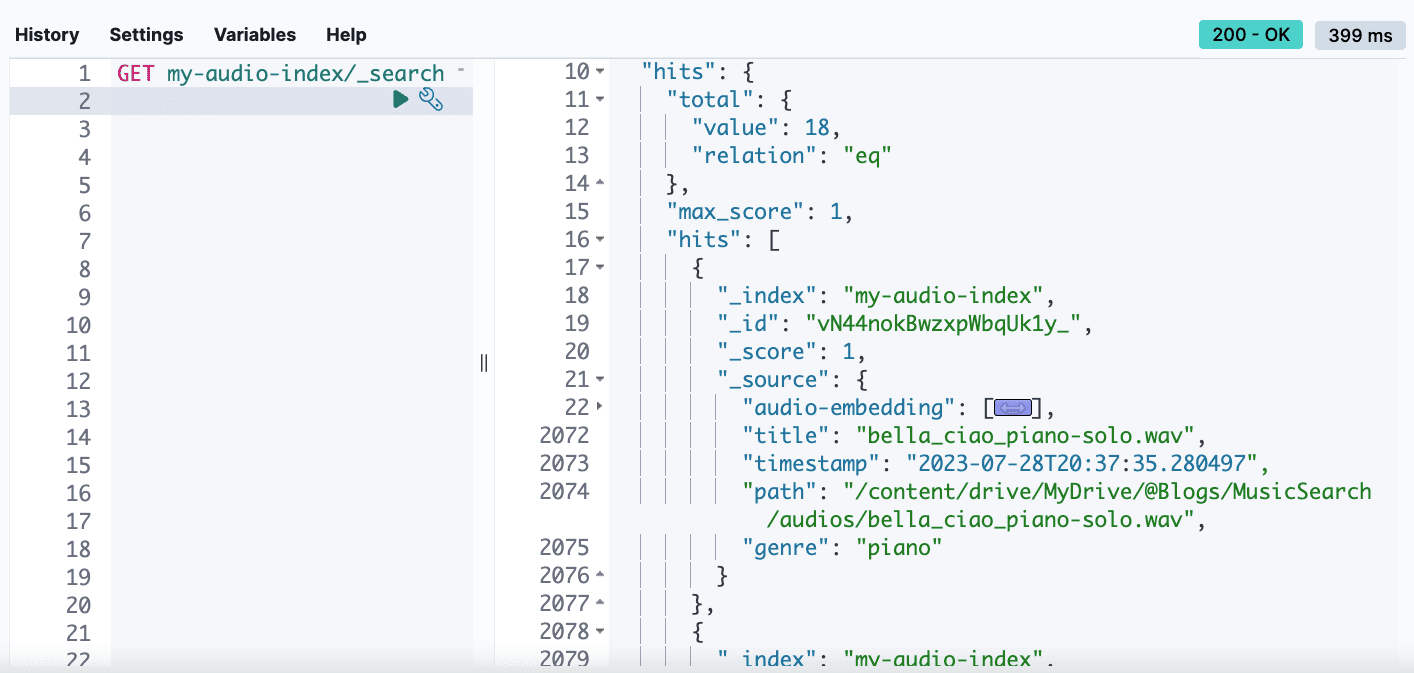Viewport: 1414px width, 673px height.
Task: Click the small caret after the _search request line
Action: click(460, 68)
